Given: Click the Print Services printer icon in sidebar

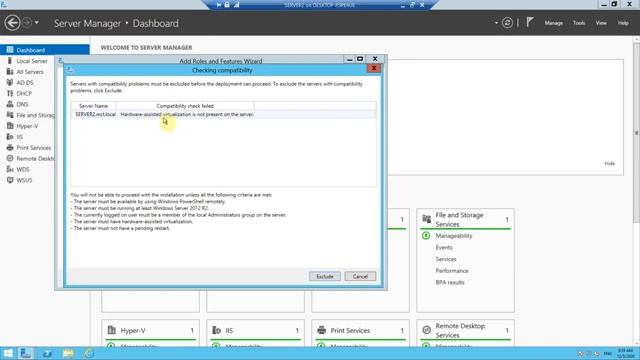Looking at the screenshot, I should coord(10,147).
